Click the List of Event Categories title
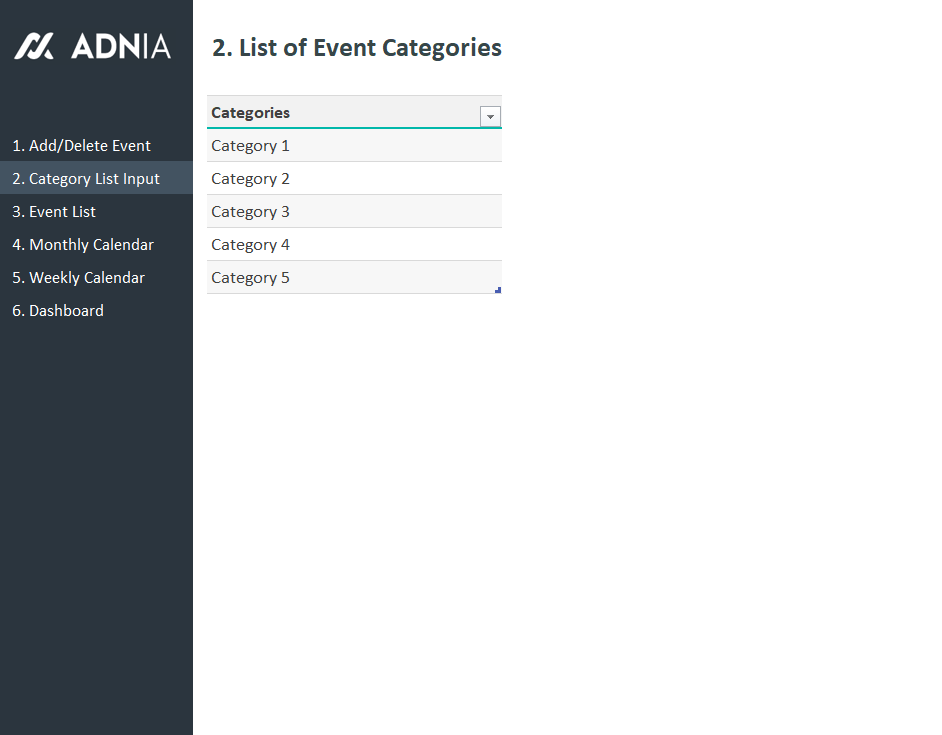Image resolution: width=942 pixels, height=735 pixels. pyautogui.click(x=357, y=48)
